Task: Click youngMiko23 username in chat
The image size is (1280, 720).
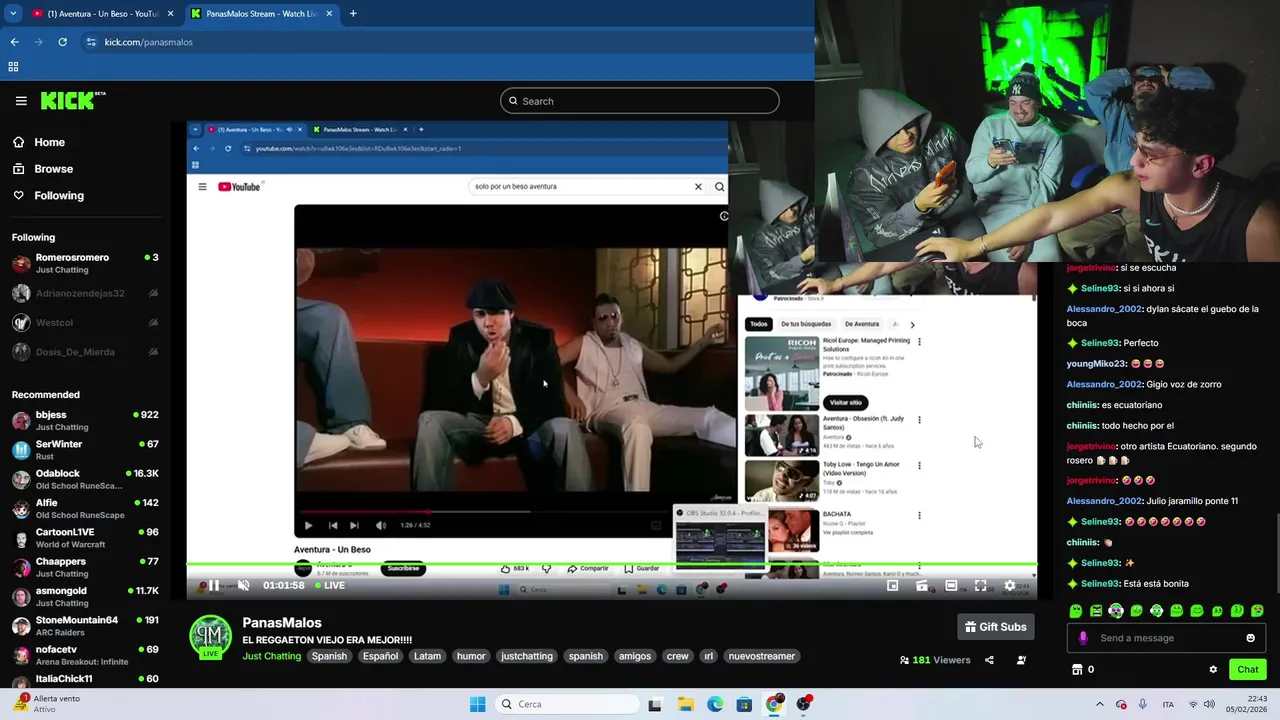Action: [1096, 364]
